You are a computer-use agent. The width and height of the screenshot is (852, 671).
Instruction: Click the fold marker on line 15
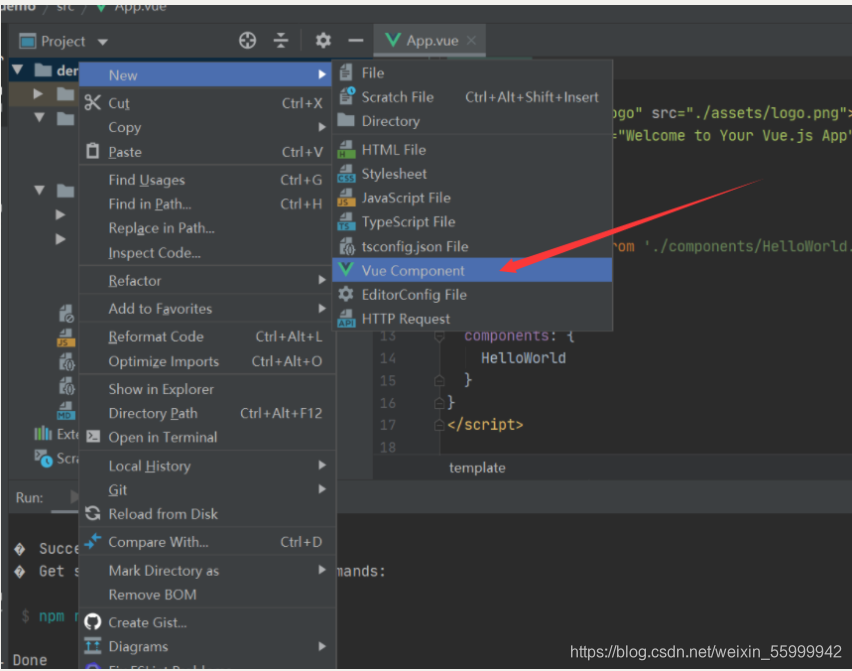[x=439, y=380]
